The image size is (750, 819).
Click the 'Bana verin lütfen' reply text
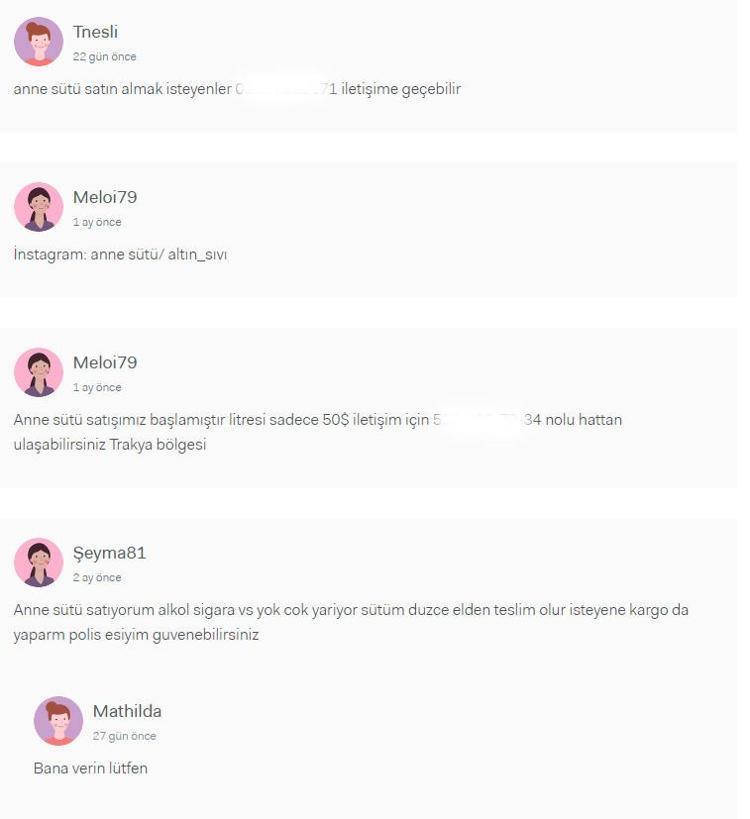pos(90,768)
